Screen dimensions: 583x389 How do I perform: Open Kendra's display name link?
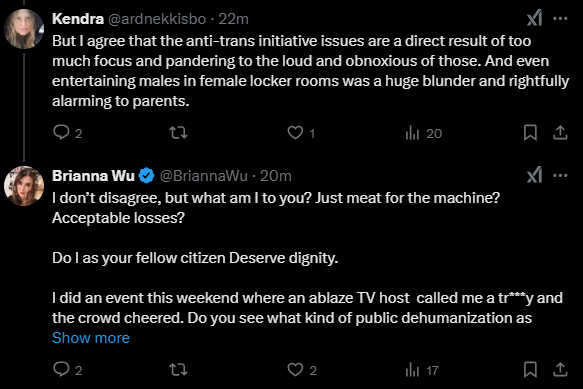pyautogui.click(x=78, y=19)
